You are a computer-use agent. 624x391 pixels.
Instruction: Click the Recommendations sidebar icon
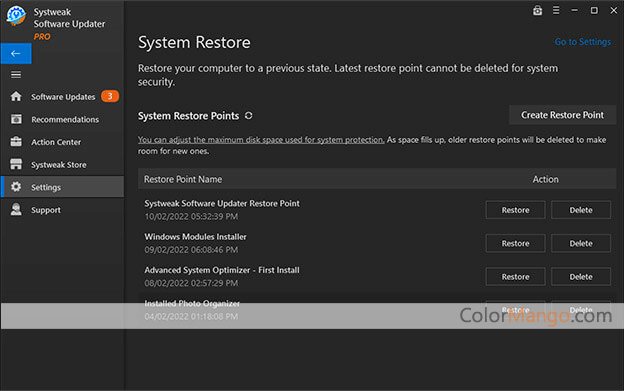(x=16, y=119)
